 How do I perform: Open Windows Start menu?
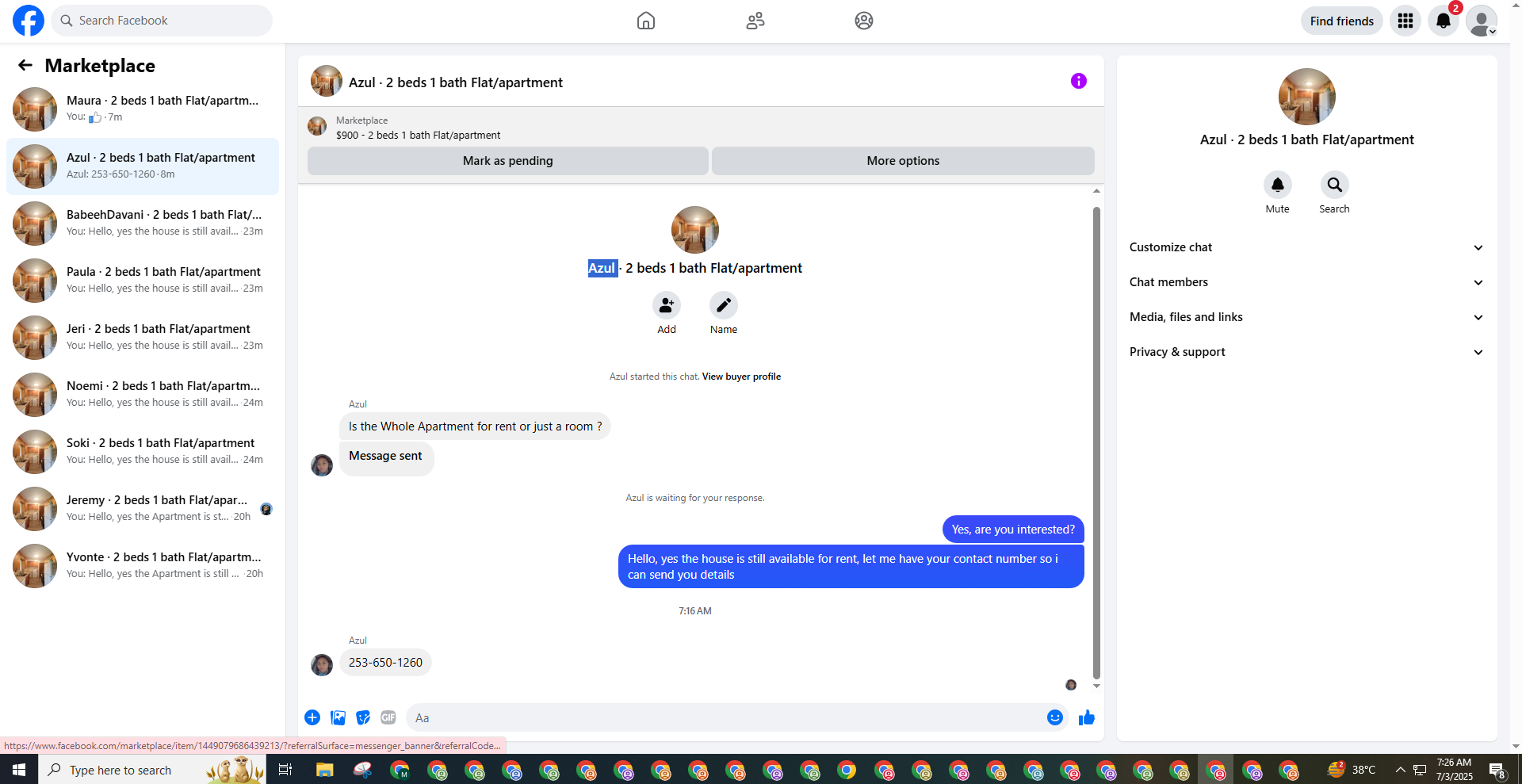[x=19, y=770]
